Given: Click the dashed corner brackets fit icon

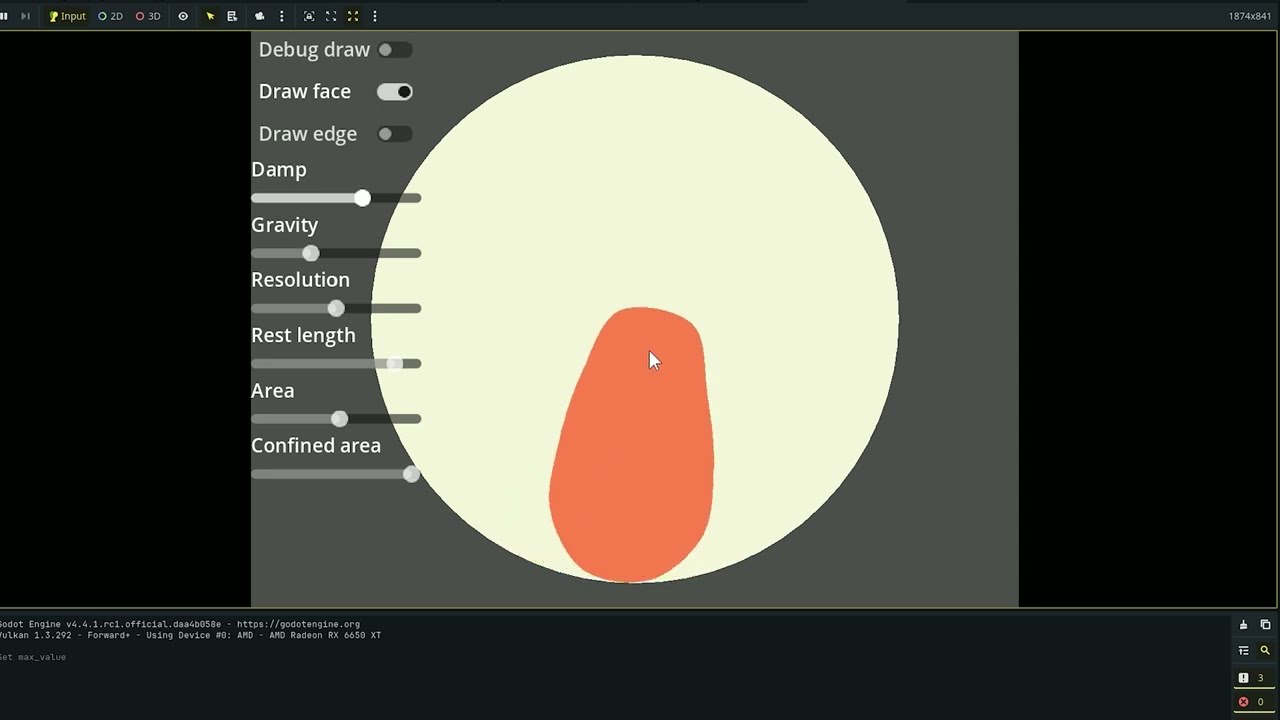Looking at the screenshot, I should pos(331,16).
